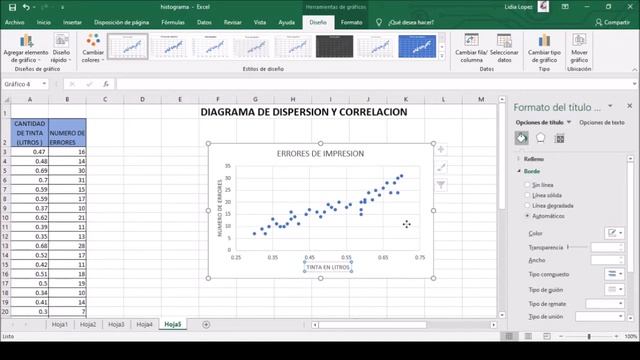Click Cambiar fila/columna button

pos(471,48)
